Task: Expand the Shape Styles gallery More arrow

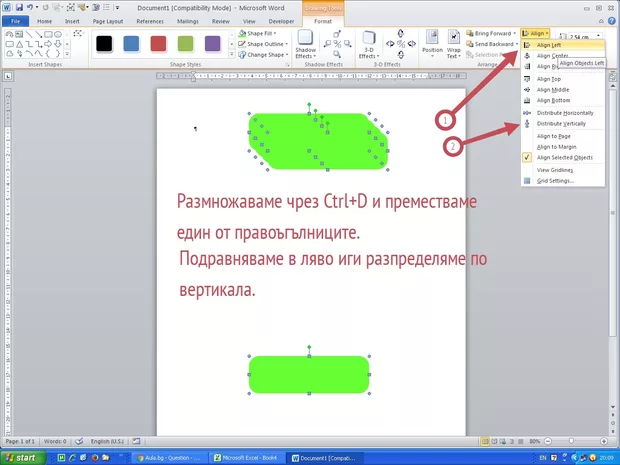Action: pos(232,54)
